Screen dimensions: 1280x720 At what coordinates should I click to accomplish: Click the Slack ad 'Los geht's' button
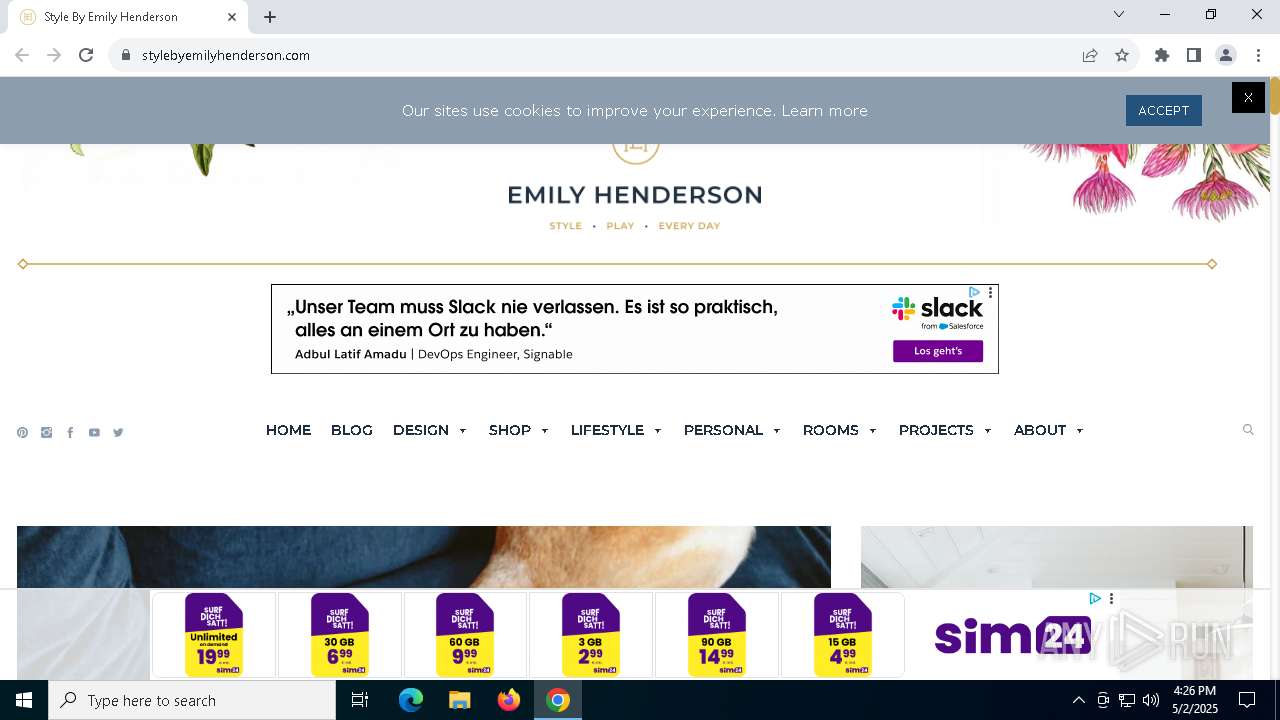pos(938,351)
